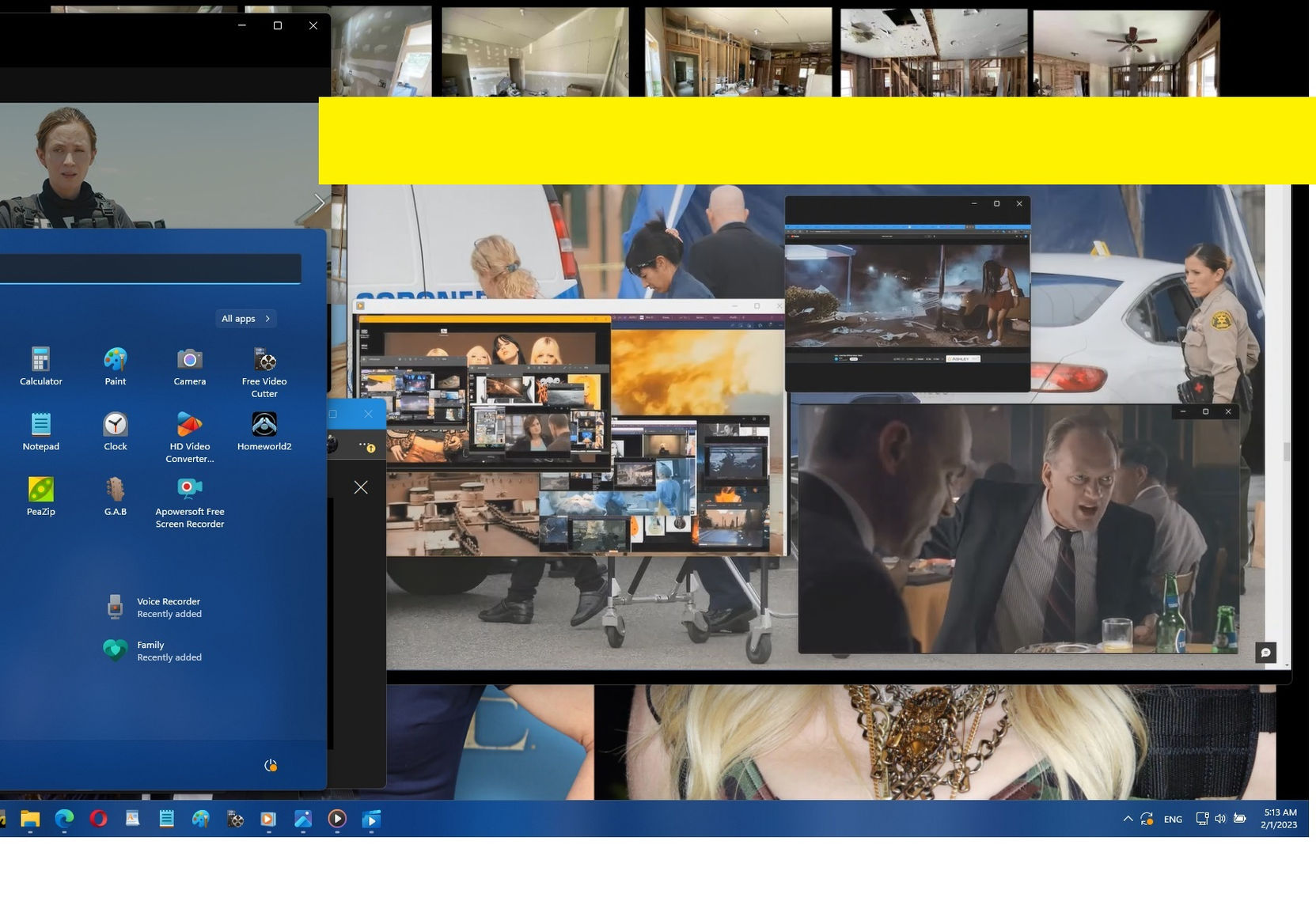The height and width of the screenshot is (924, 1316).
Task: Open Free Video Cutter taskbar icon
Action: coord(235,819)
